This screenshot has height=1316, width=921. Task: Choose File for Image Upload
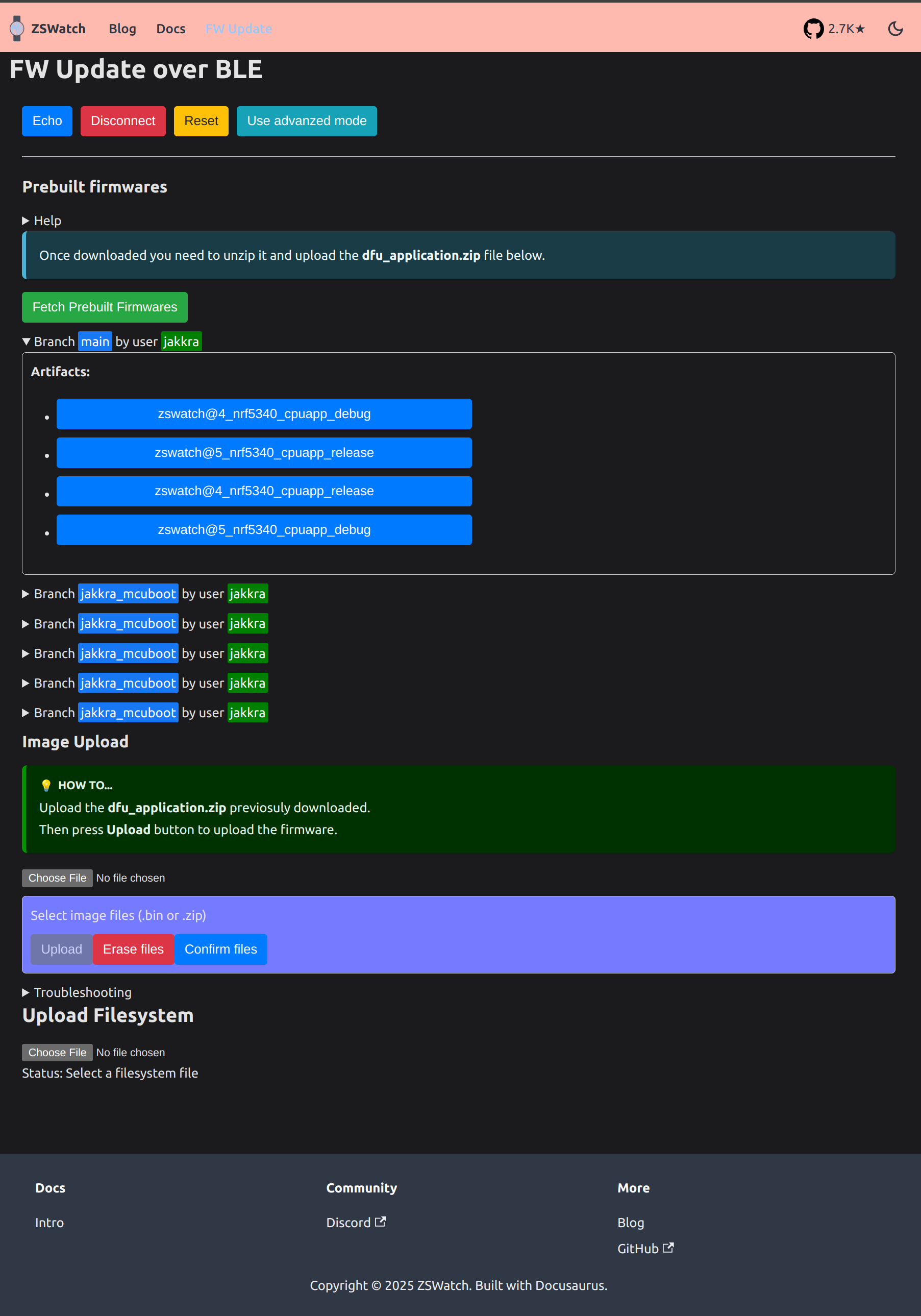pyautogui.click(x=57, y=878)
